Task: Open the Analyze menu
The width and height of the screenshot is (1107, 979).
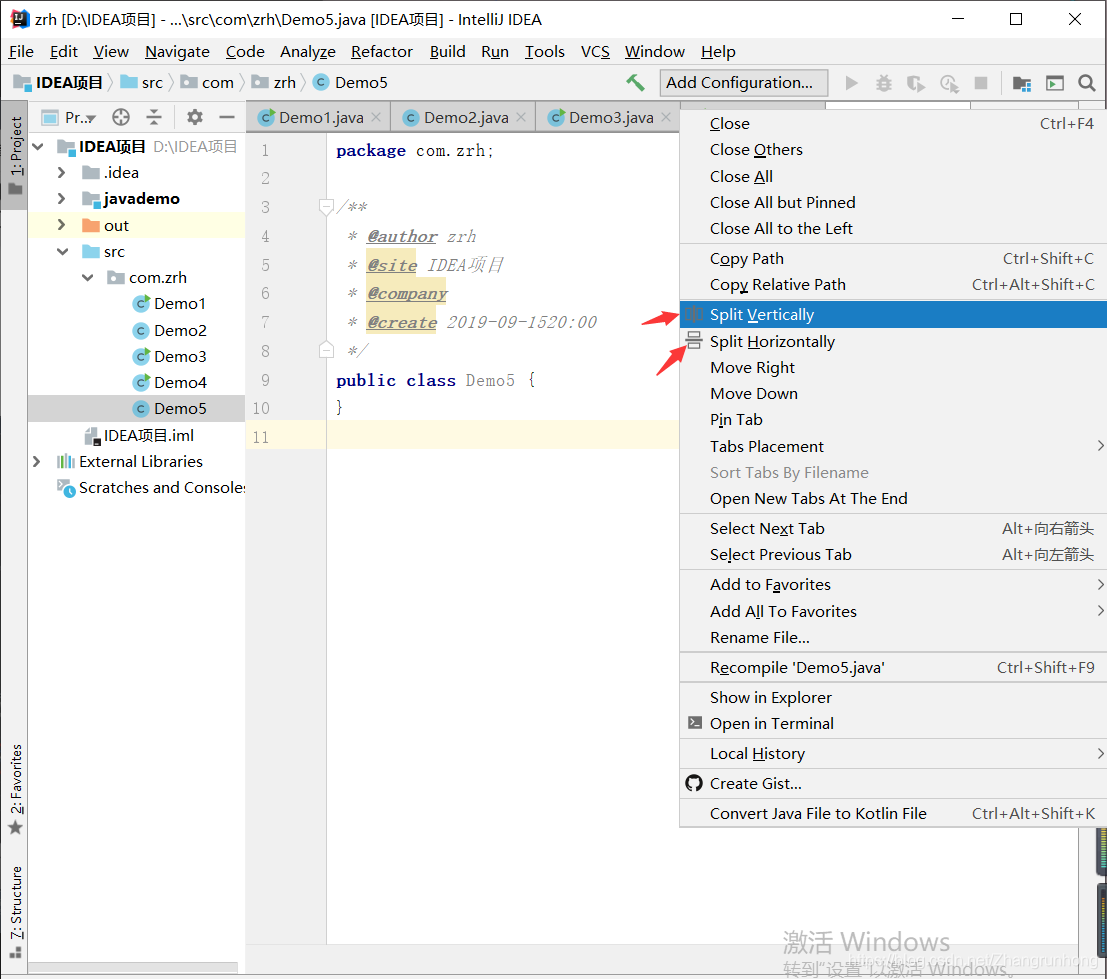Action: (x=307, y=52)
